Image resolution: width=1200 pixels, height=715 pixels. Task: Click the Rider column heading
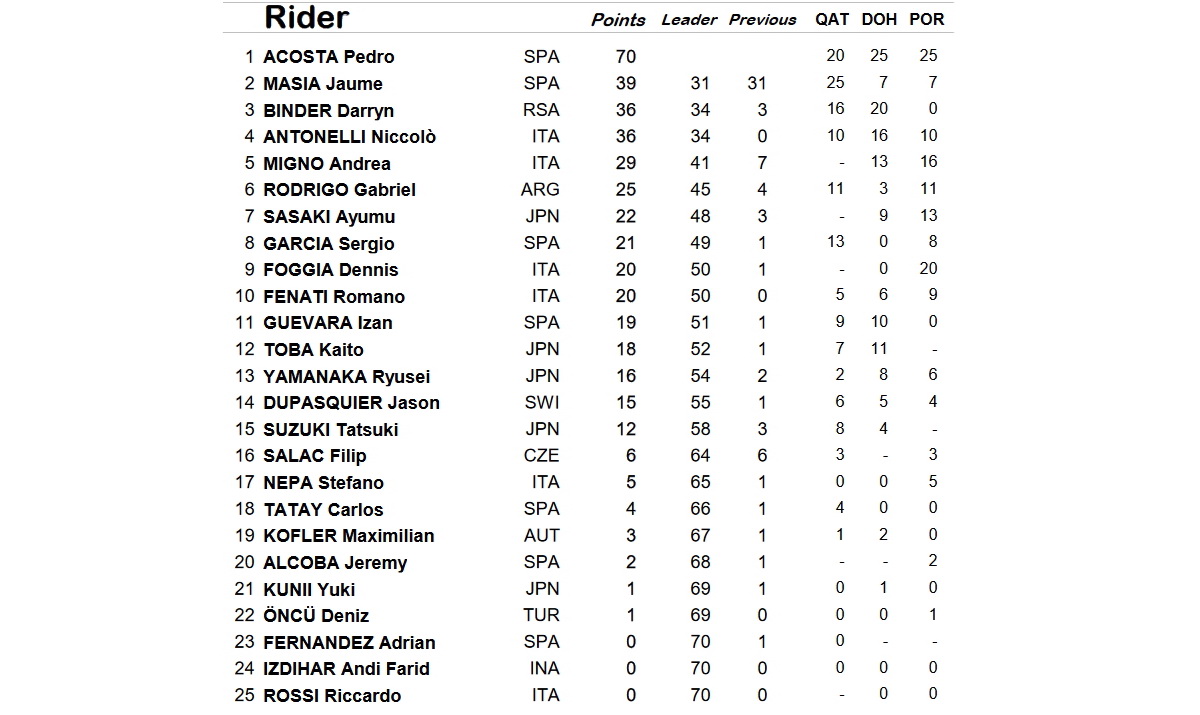pyautogui.click(x=305, y=18)
